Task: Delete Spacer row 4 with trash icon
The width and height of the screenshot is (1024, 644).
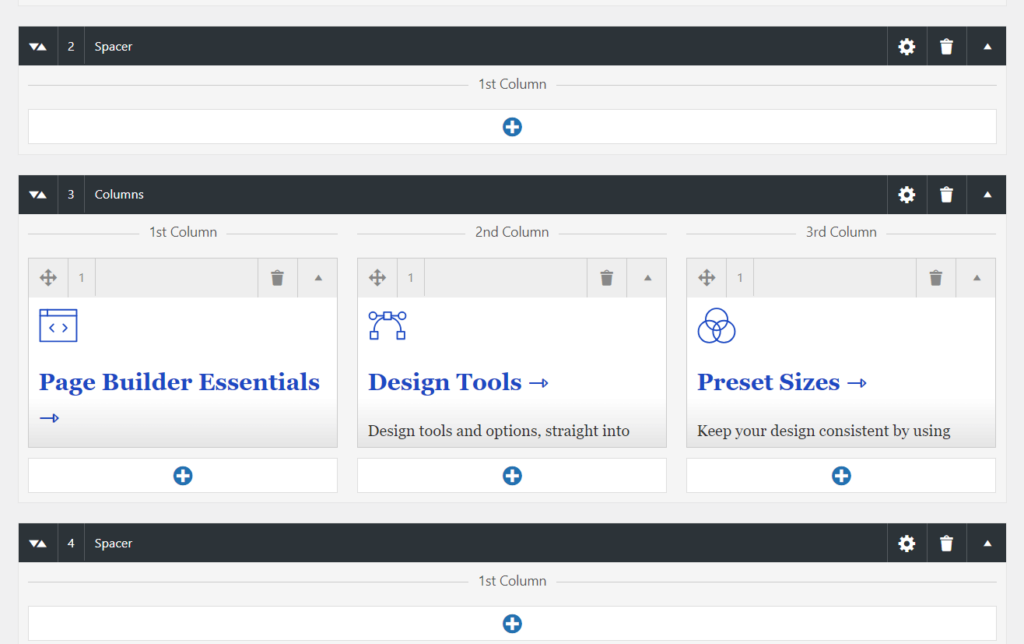Action: tap(946, 543)
